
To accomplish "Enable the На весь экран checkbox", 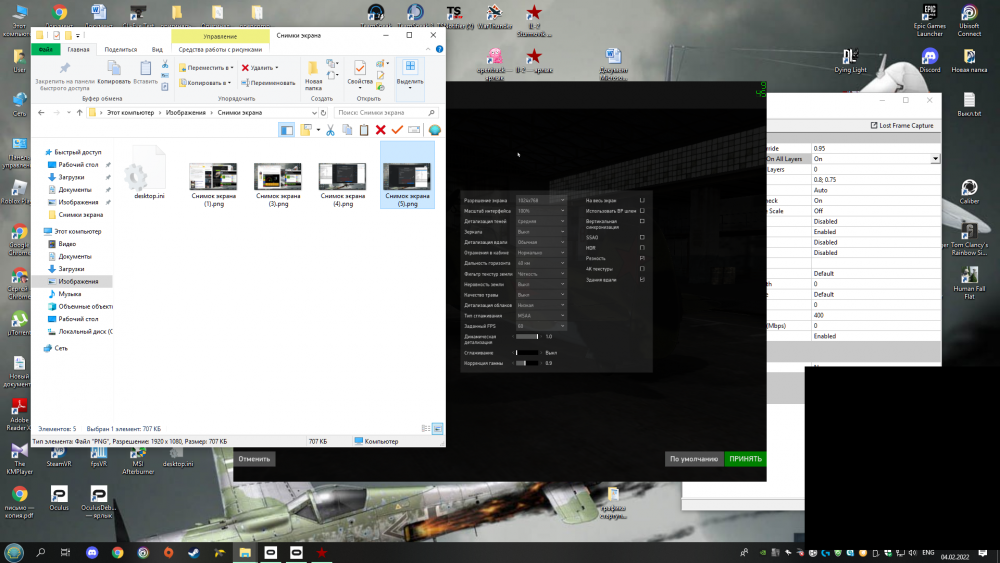I will pos(642,200).
